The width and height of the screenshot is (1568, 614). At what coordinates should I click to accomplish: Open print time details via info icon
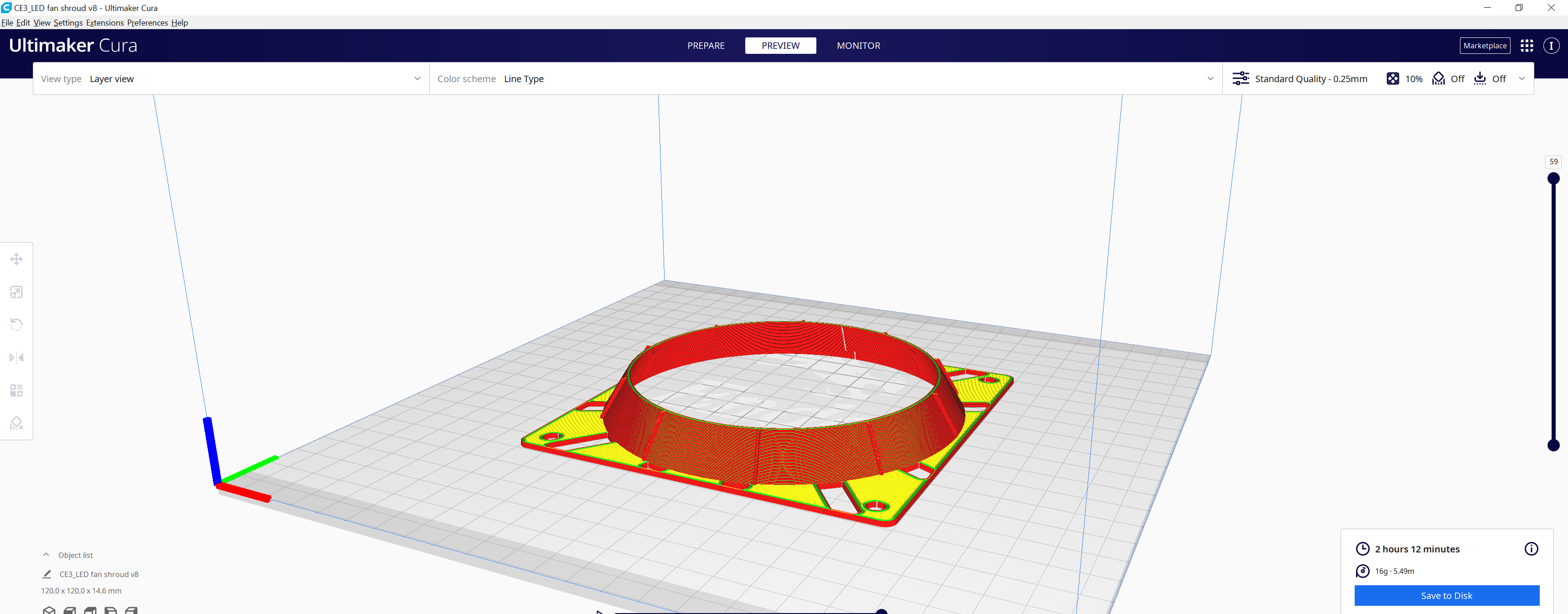1532,549
